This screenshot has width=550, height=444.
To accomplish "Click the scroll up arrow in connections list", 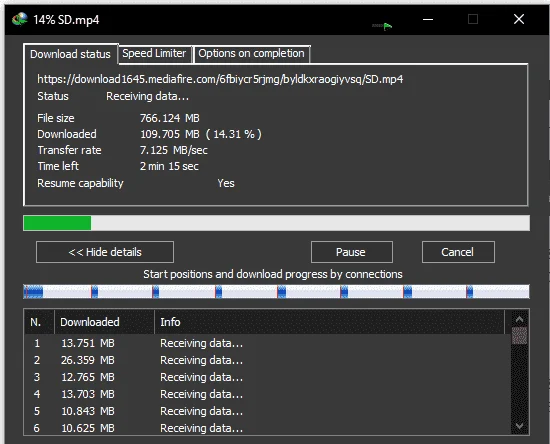I will click(x=519, y=319).
